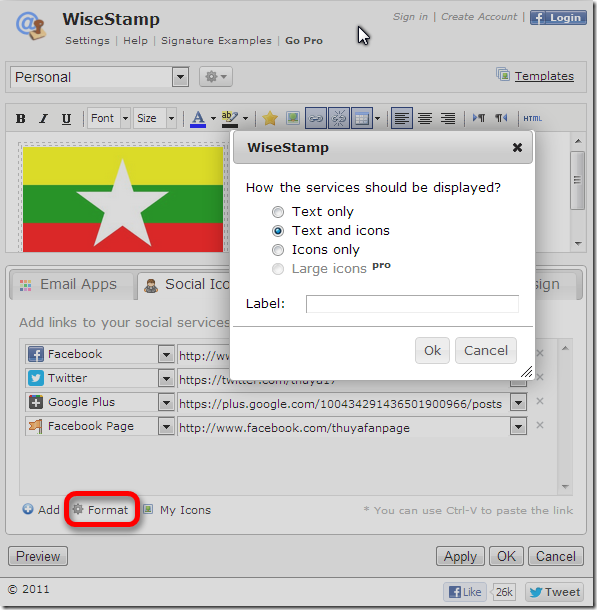Image resolution: width=597 pixels, height=610 pixels.
Task: Select the 'Text only' radio option
Action: point(278,212)
